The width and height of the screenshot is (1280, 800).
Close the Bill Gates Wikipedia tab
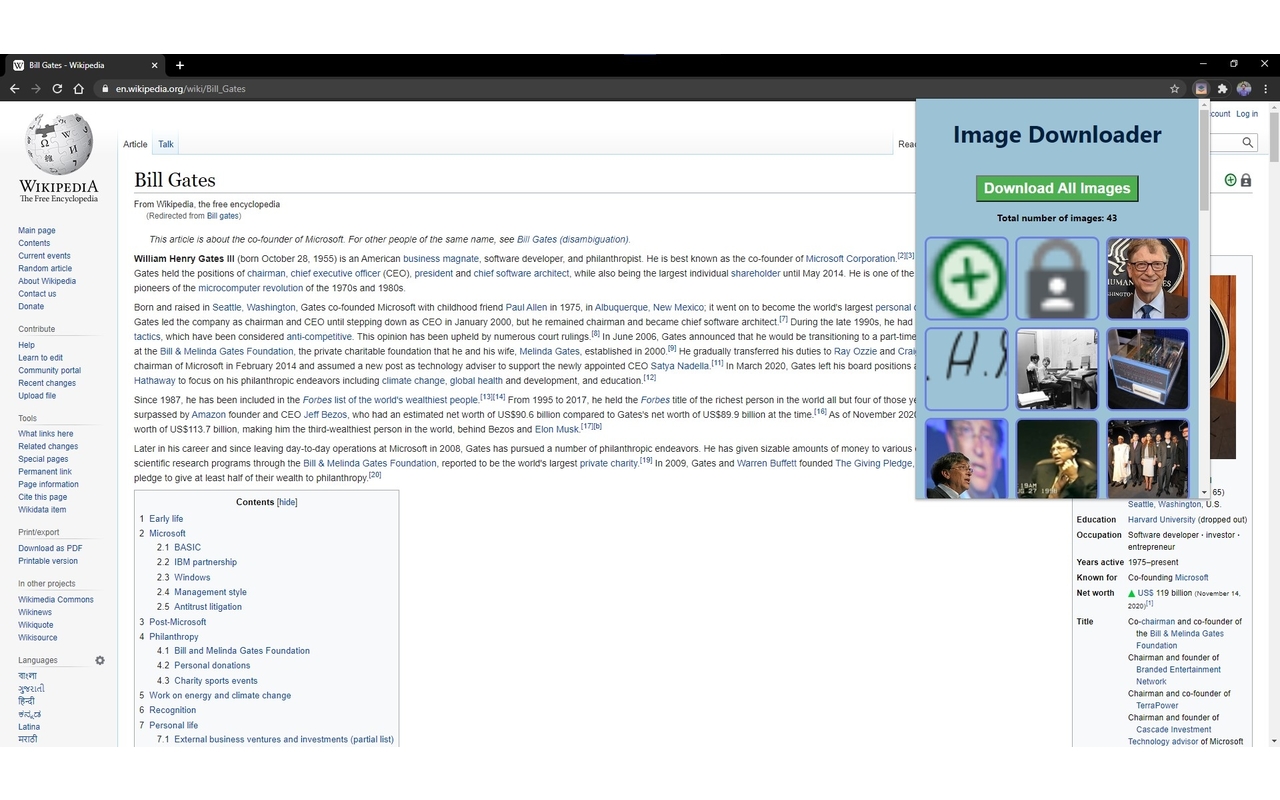tap(155, 65)
